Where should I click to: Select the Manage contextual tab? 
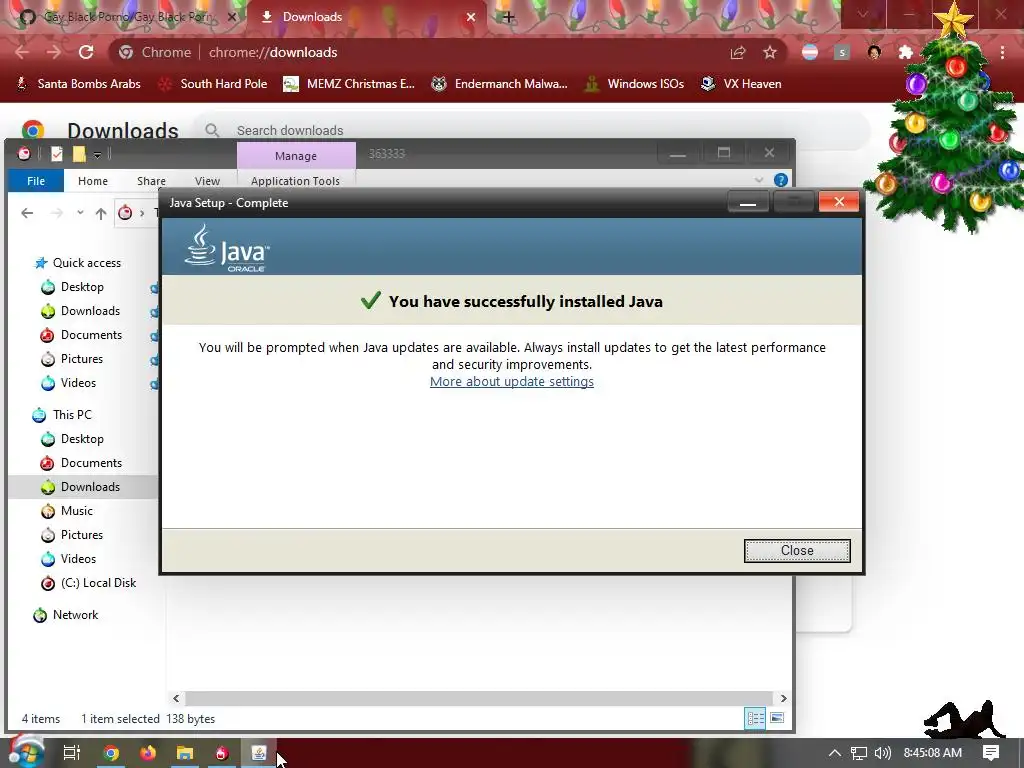coord(296,155)
